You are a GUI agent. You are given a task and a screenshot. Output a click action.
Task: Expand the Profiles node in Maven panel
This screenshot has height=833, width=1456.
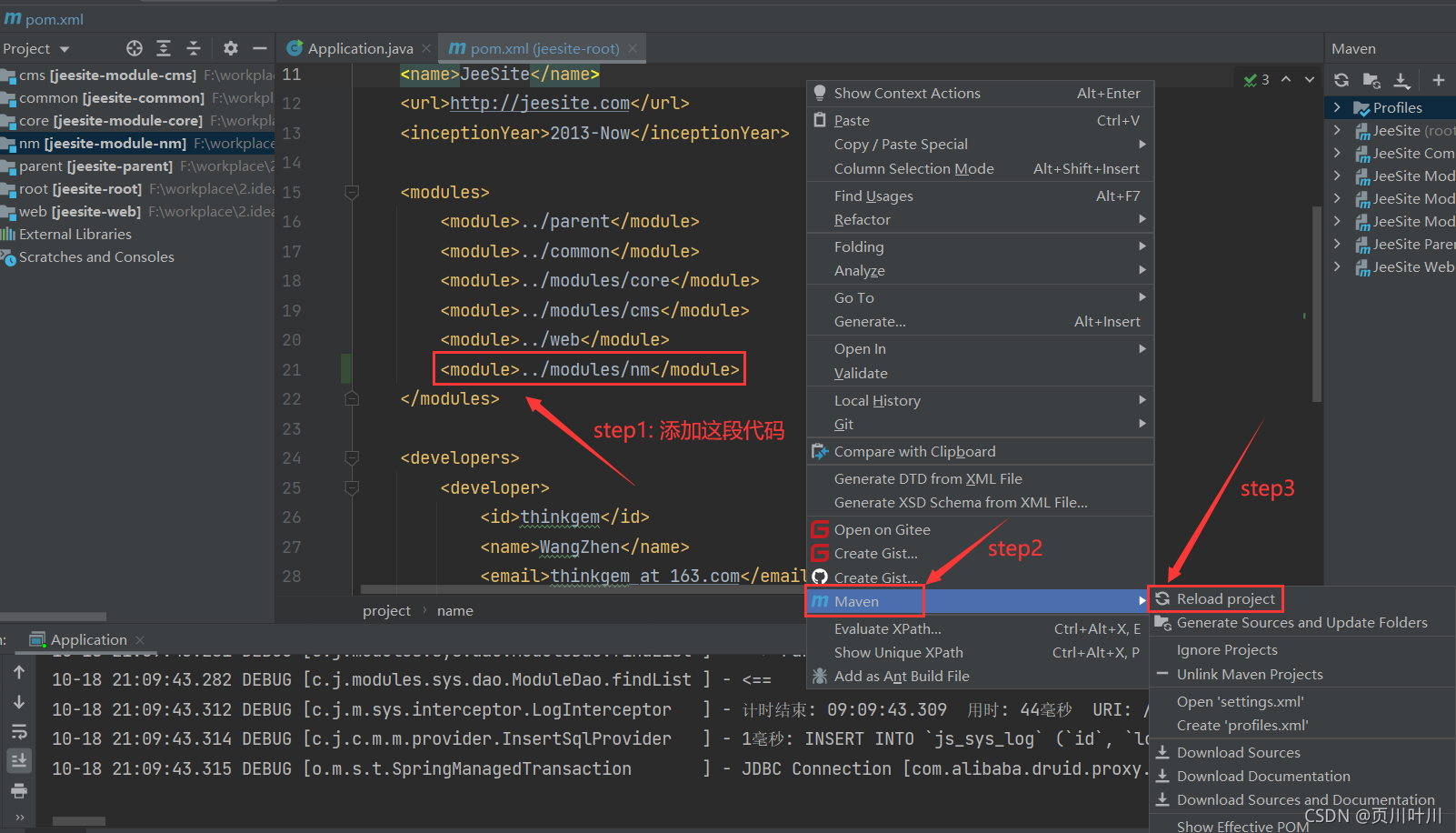point(1337,107)
